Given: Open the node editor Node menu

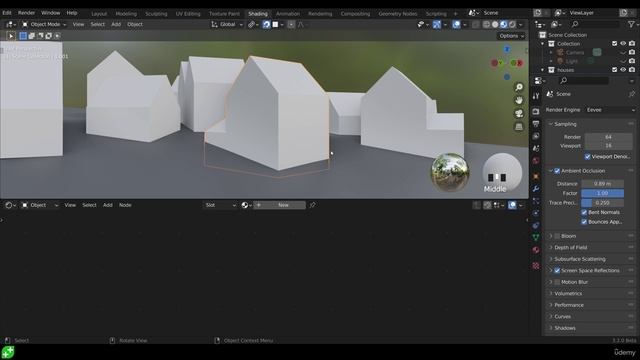Looking at the screenshot, I should (x=125, y=205).
